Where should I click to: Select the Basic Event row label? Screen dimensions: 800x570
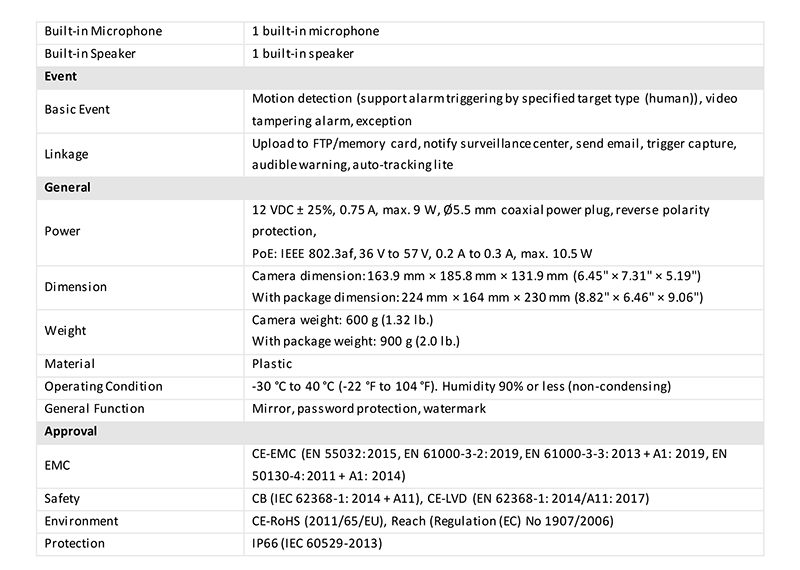78,109
